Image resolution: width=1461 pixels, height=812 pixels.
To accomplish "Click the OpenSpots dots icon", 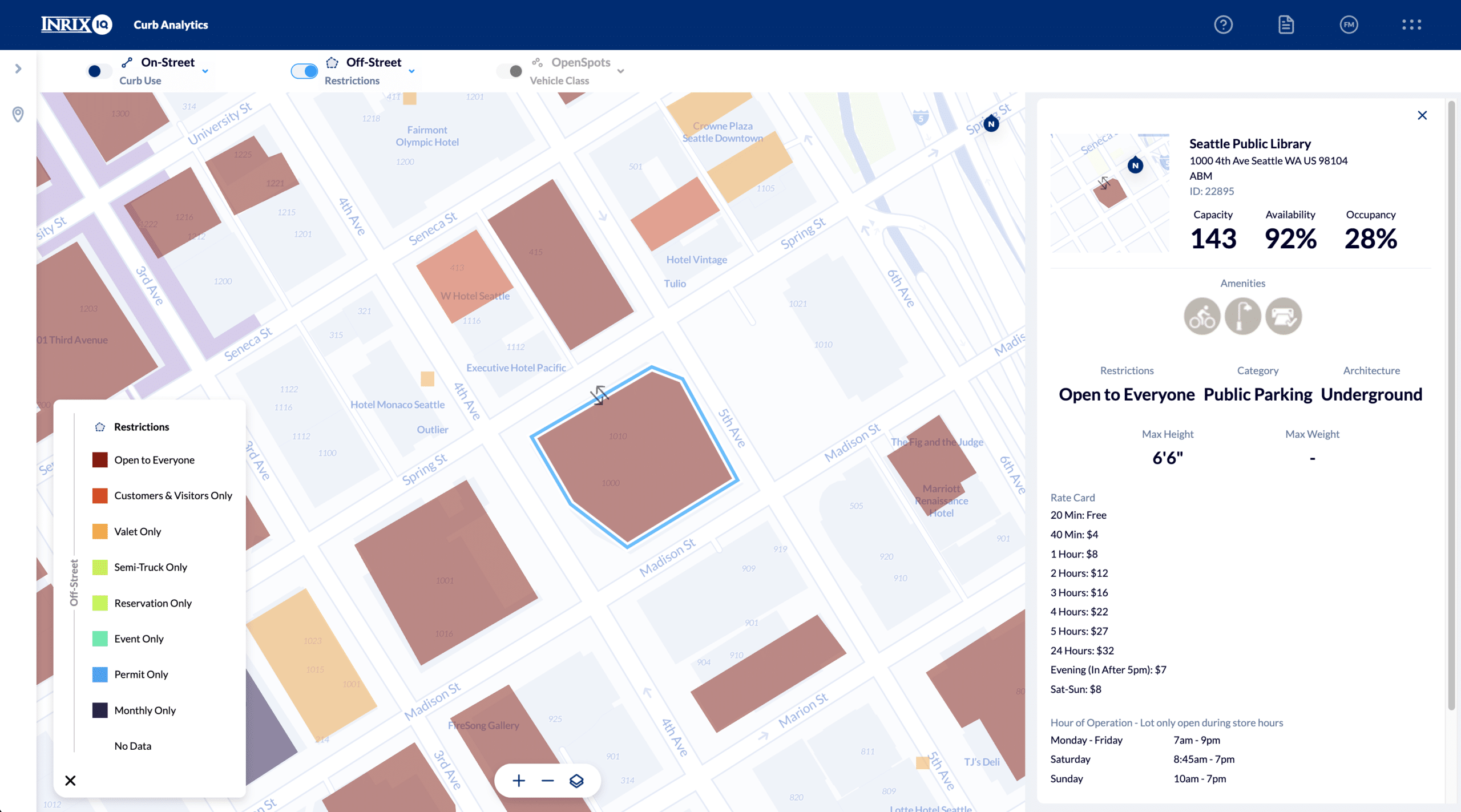I will (x=537, y=62).
